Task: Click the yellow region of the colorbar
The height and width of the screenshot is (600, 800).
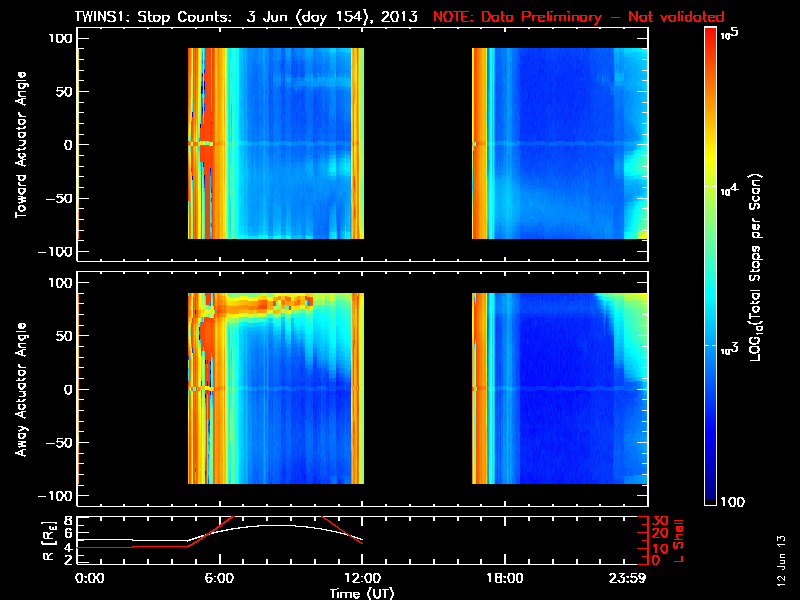Action: tap(711, 161)
